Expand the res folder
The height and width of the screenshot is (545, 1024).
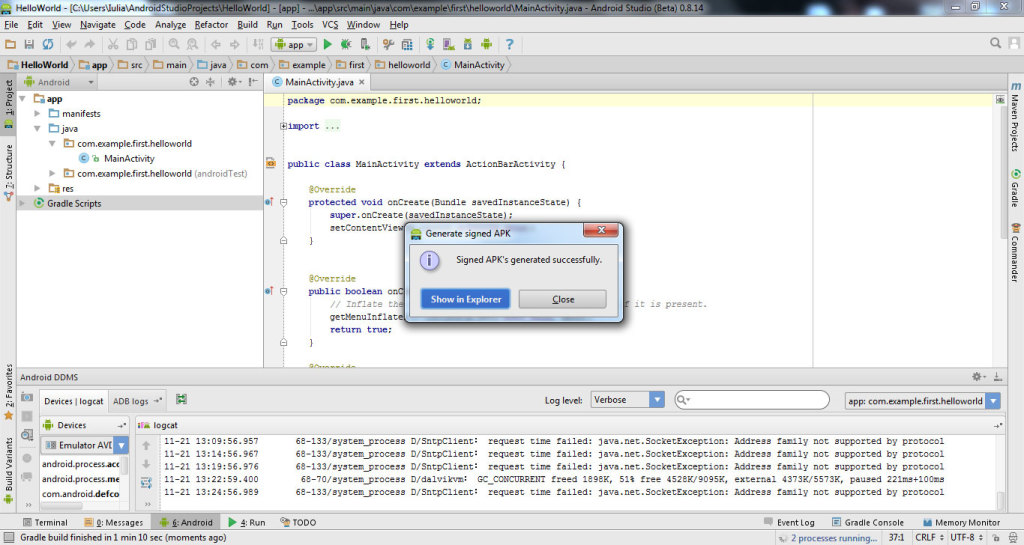pyautogui.click(x=37, y=189)
